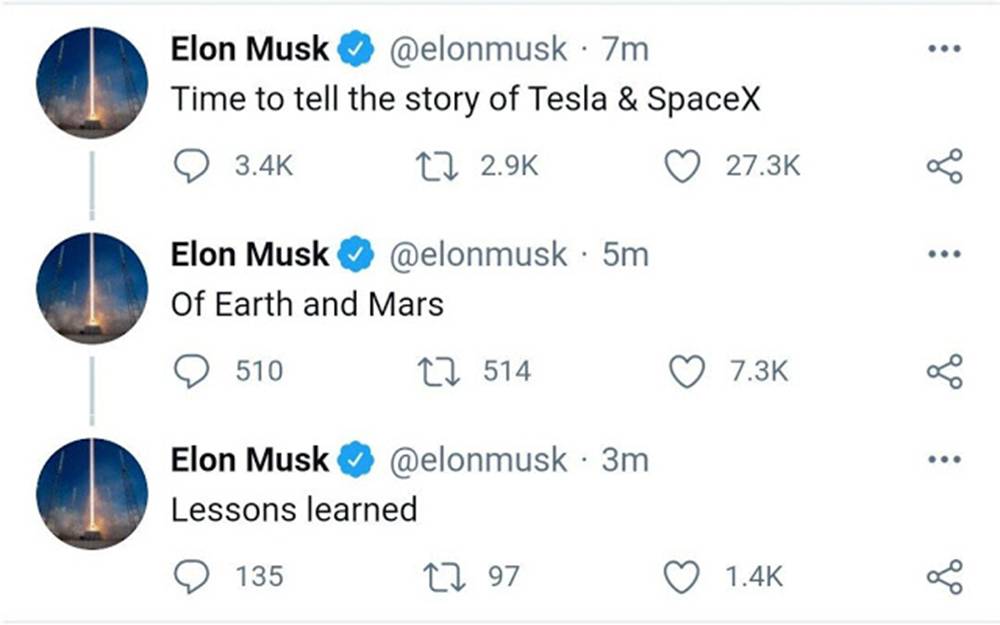
Task: Like the 'Of Earth and Mars' tweet
Action: pos(686,372)
